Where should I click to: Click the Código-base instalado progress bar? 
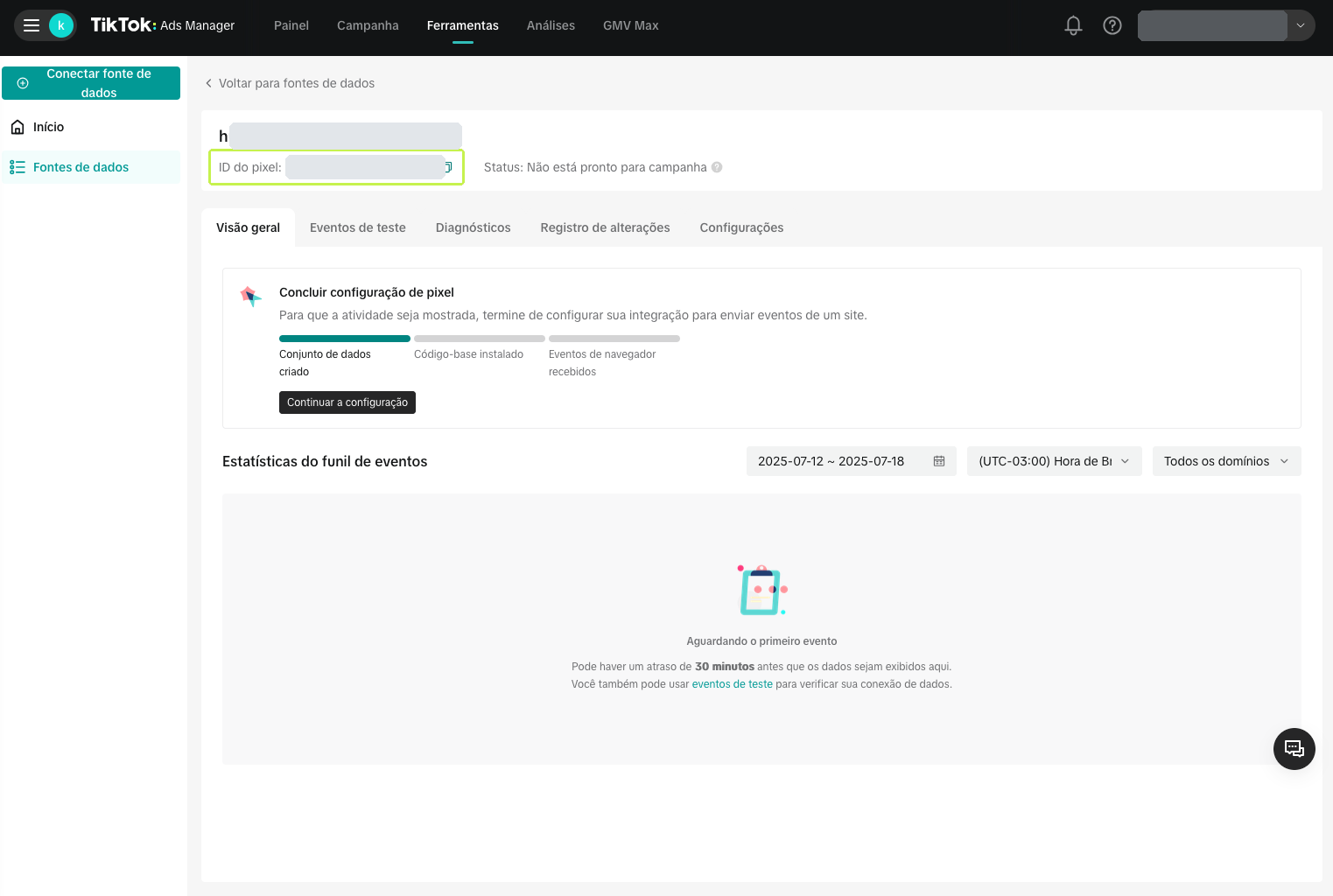480,339
